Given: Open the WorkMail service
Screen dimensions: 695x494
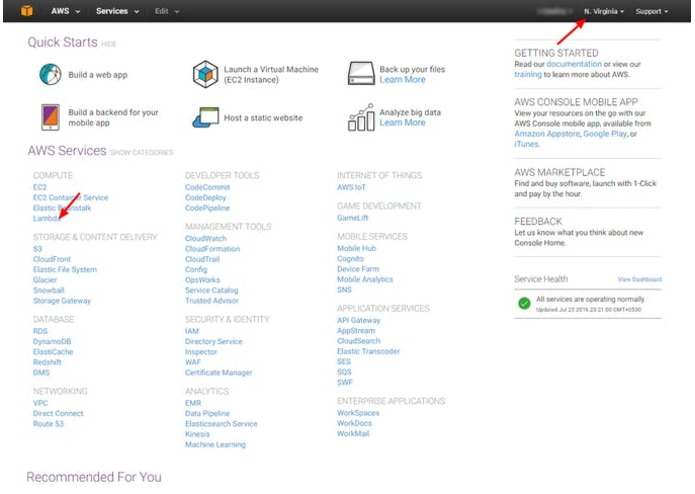Looking at the screenshot, I should [x=353, y=433].
